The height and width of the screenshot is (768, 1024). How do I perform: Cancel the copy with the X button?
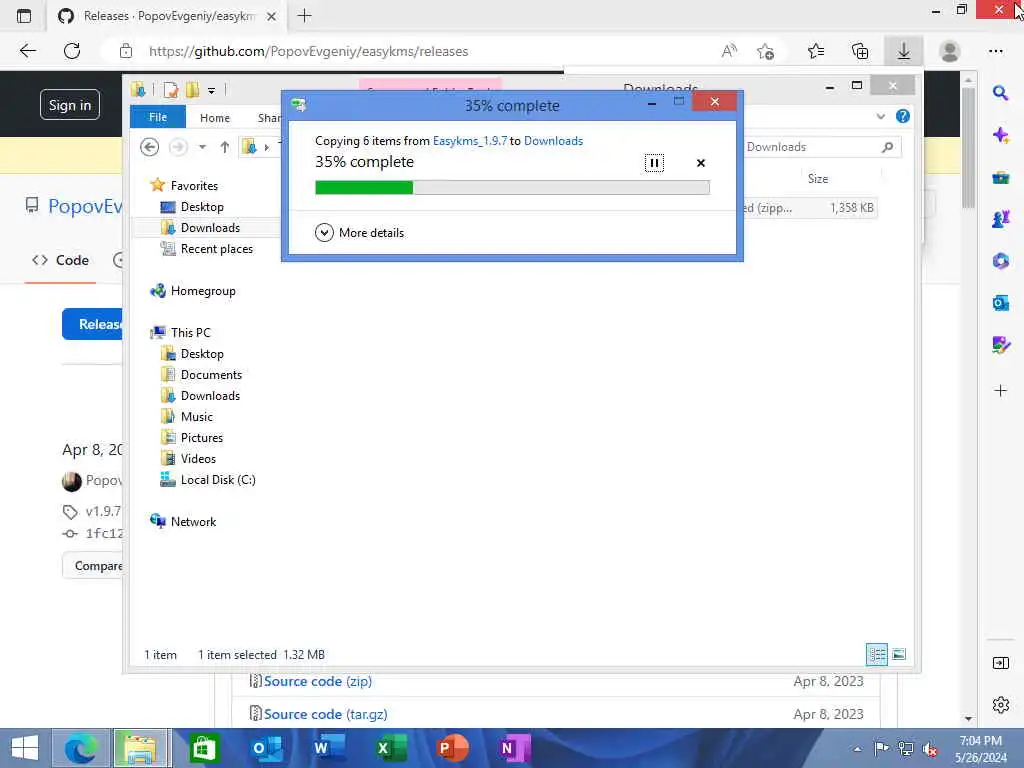click(701, 163)
